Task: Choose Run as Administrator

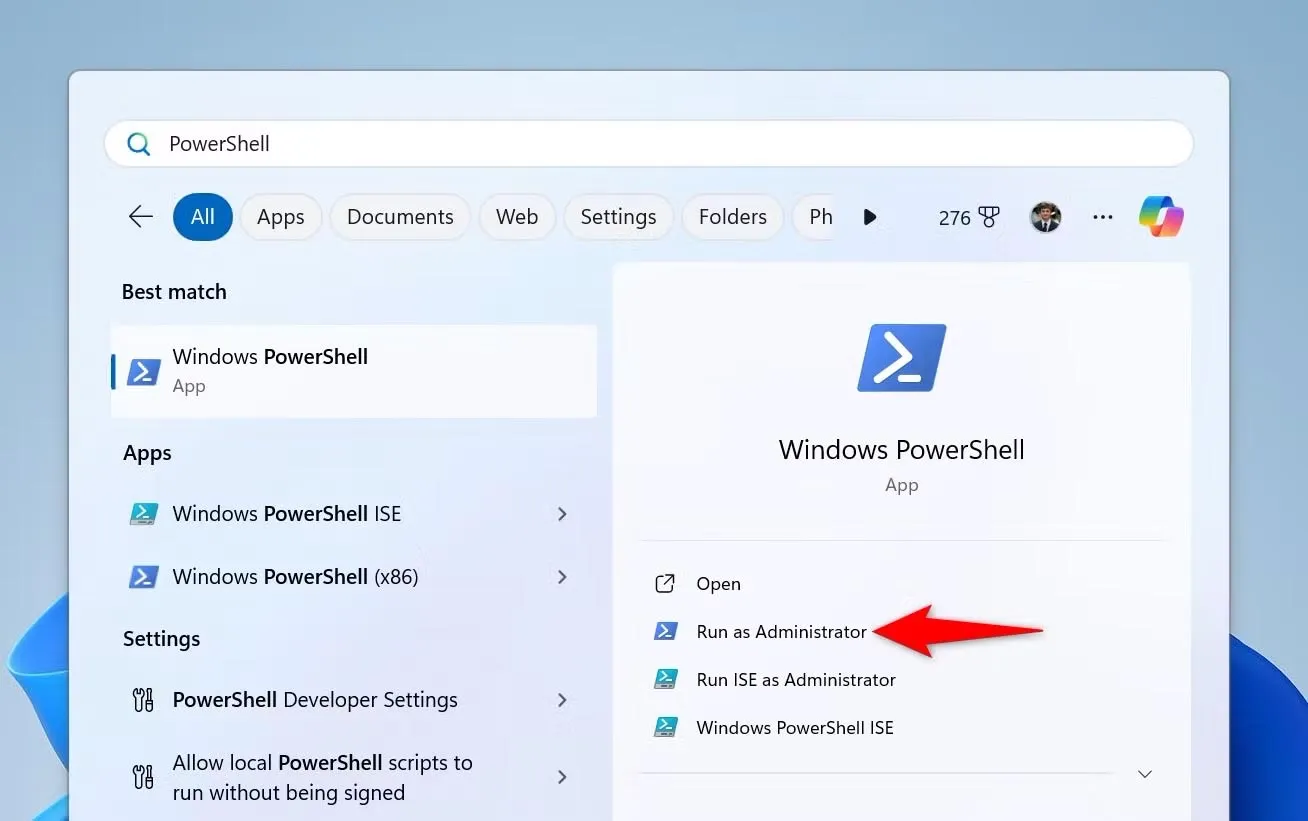Action: (x=782, y=632)
